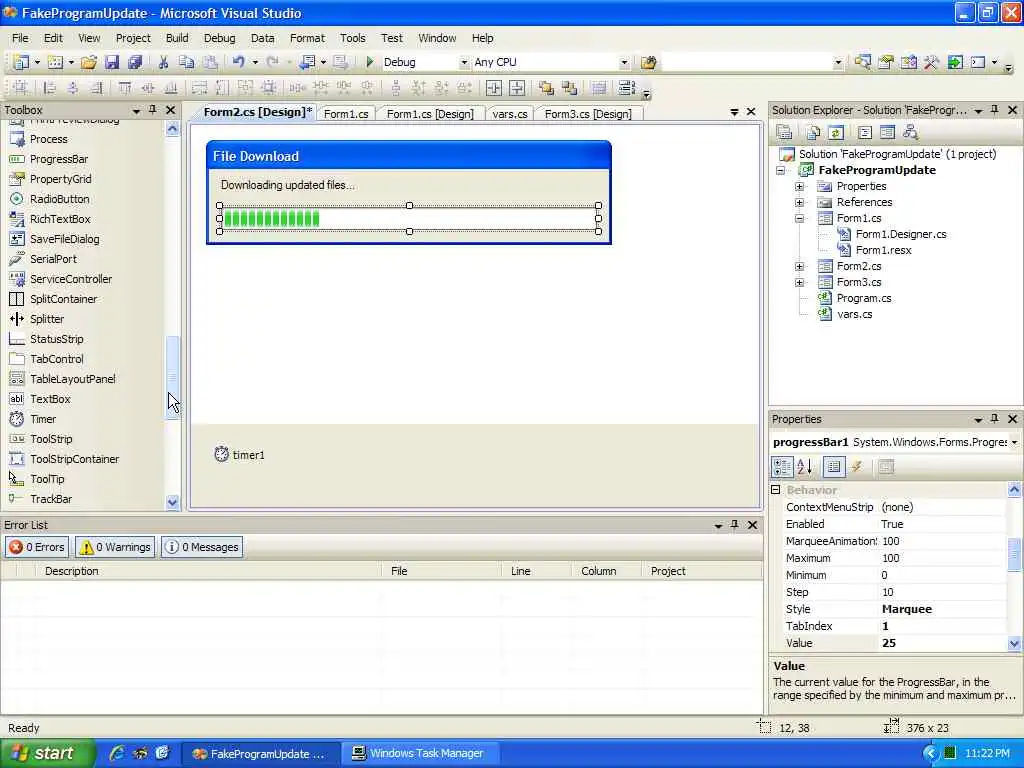The height and width of the screenshot is (768, 1024).
Task: Click Solution Explorer Properties icon
Action: tap(784, 133)
